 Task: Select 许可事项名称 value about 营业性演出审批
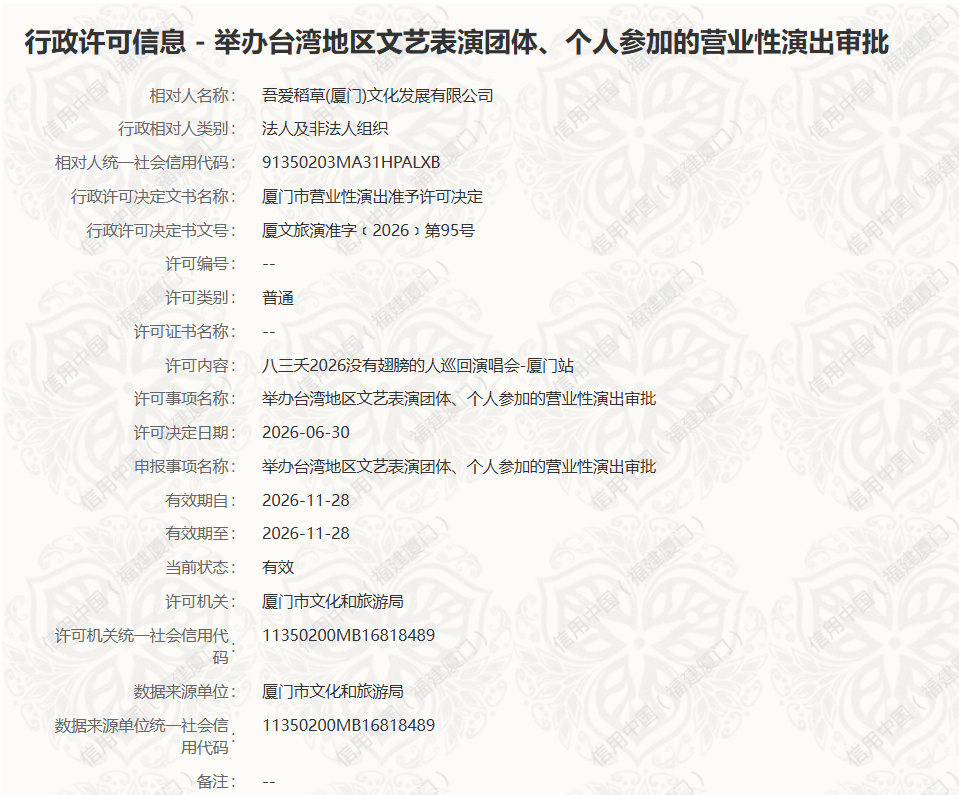click(x=459, y=399)
